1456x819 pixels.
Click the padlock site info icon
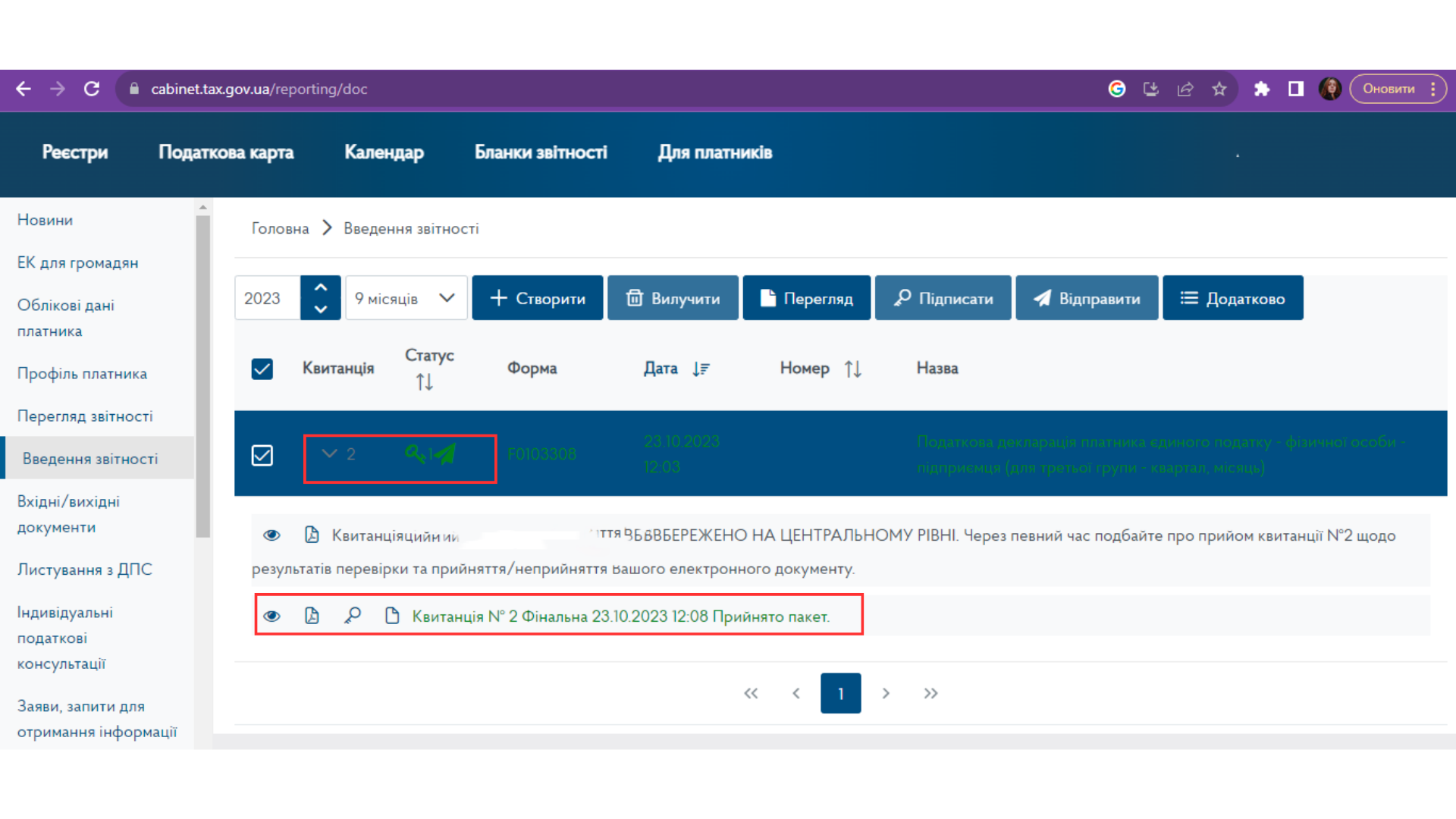134,89
